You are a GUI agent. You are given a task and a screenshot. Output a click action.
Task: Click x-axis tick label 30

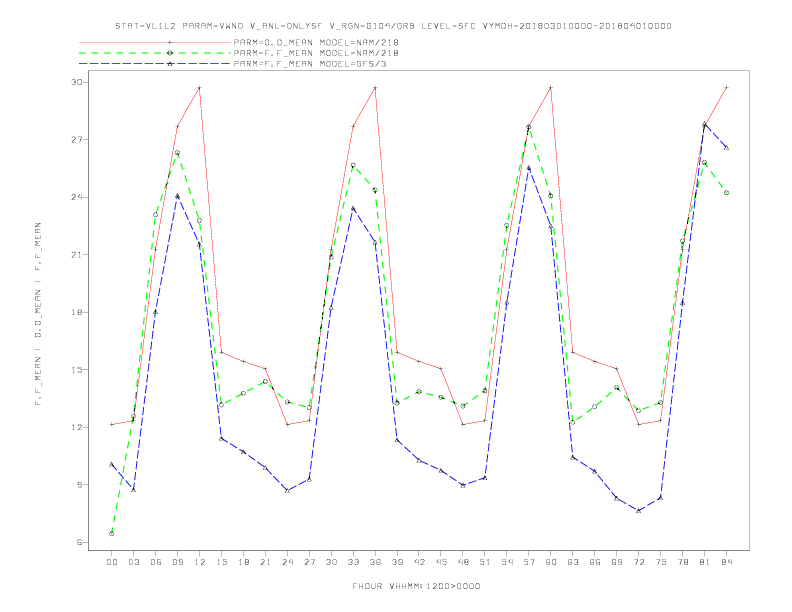coord(331,562)
